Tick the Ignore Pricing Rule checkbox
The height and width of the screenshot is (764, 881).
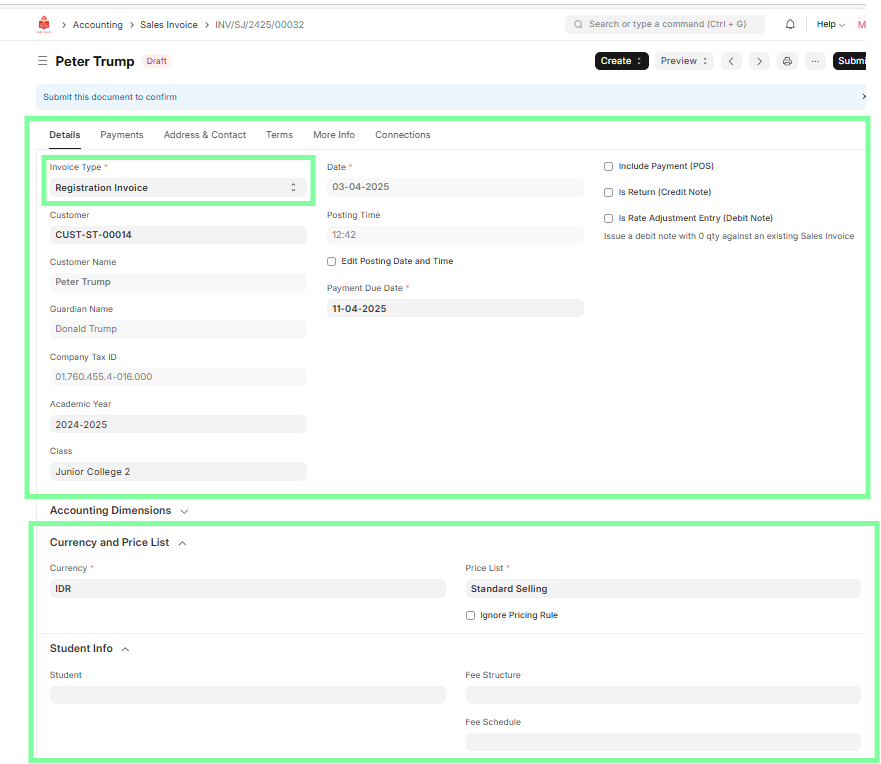[x=471, y=616]
